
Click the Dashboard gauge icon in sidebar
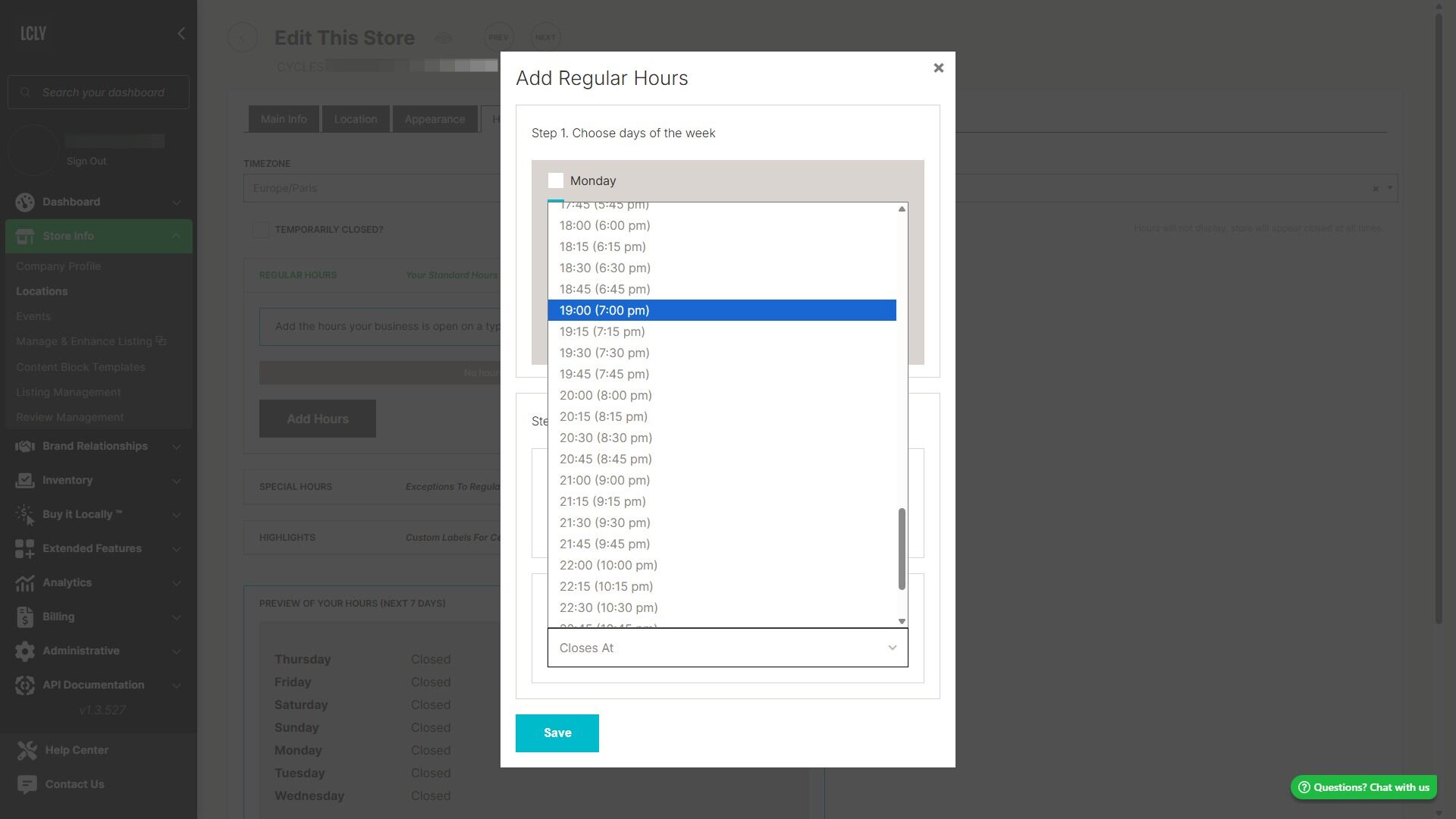25,202
